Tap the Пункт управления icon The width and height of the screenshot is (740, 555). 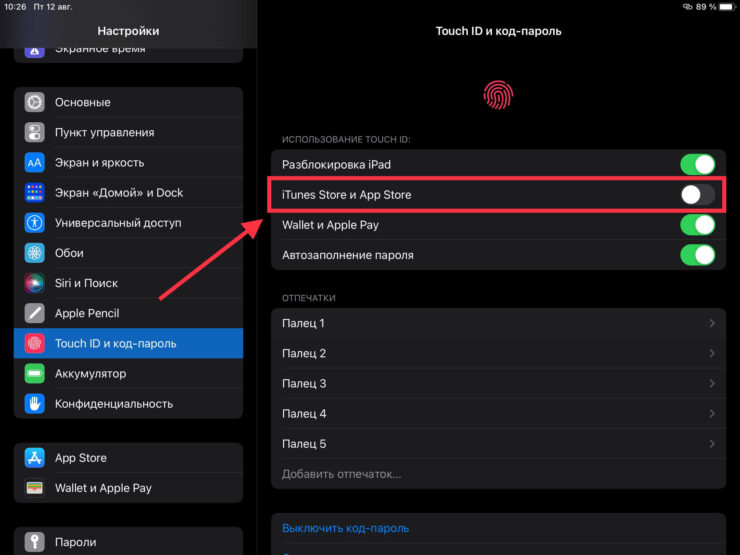click(35, 132)
